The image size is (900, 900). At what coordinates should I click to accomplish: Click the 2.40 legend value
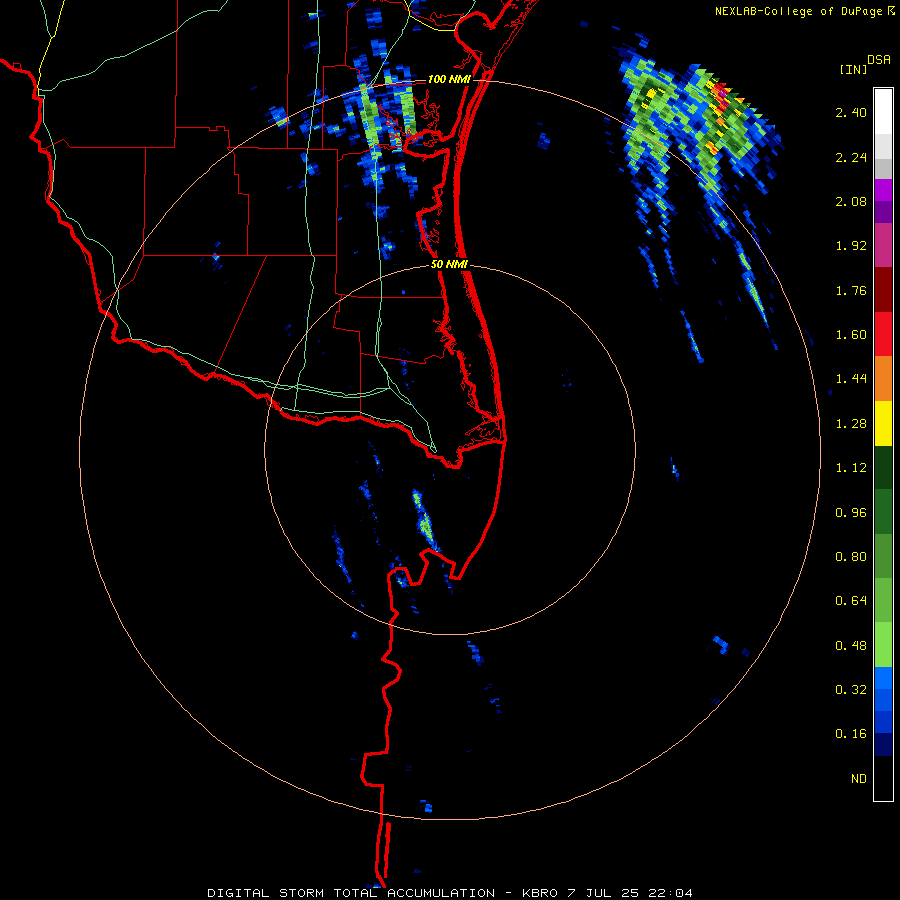851,112
